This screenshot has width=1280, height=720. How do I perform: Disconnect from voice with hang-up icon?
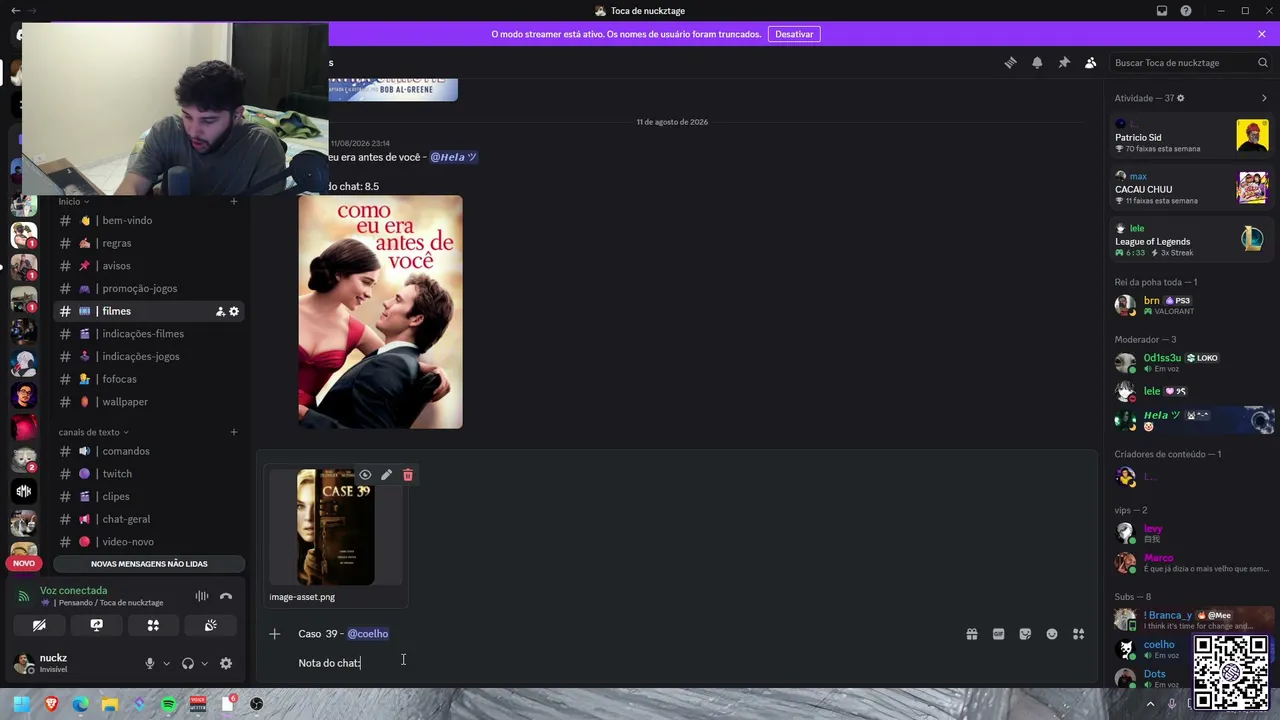click(x=226, y=597)
